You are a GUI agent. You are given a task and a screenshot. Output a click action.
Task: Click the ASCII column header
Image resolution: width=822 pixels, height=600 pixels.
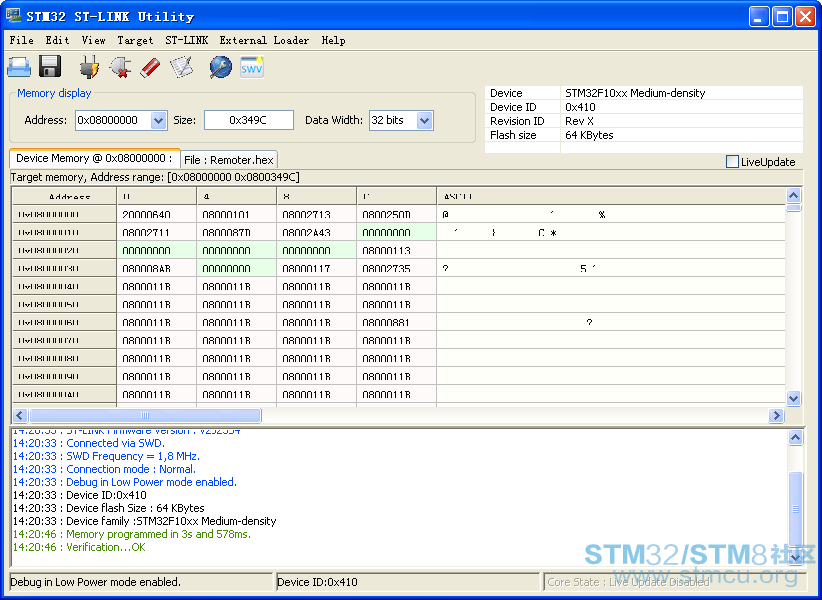coord(611,196)
